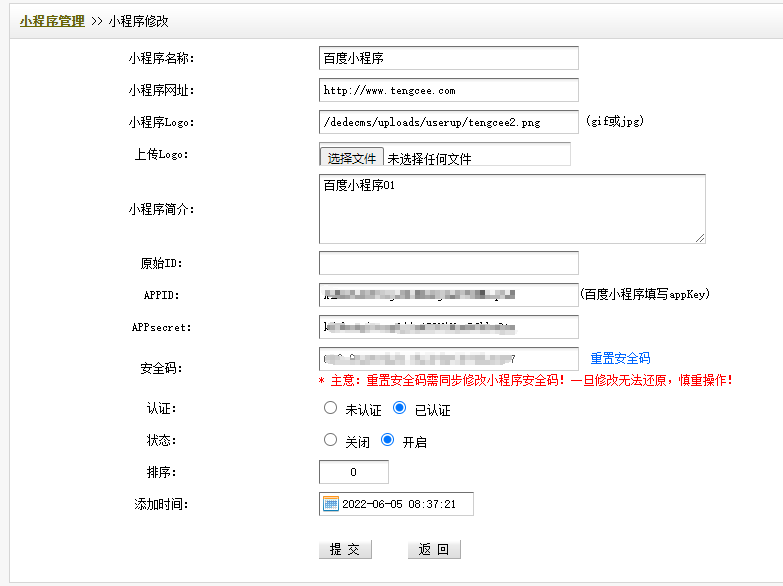Screen dimensions: 783x586
Task: Click the APPsecret input field
Action: tap(448, 327)
